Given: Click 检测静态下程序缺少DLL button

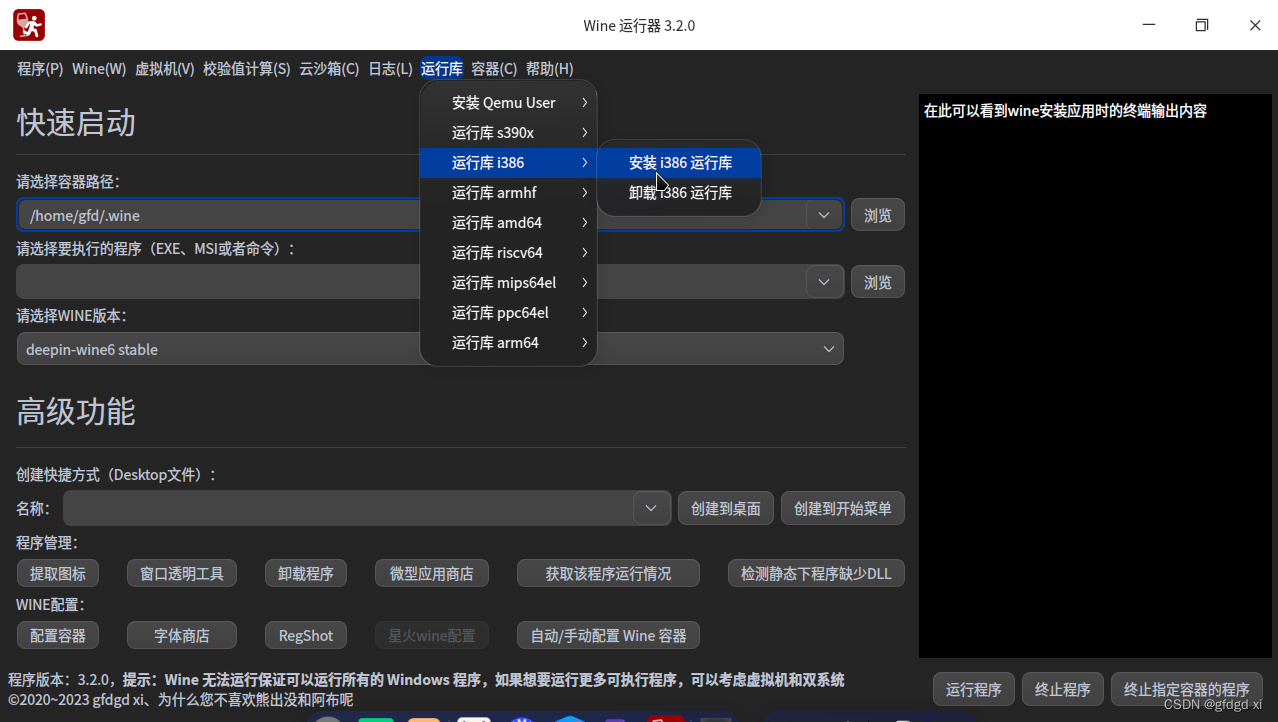Looking at the screenshot, I should 816,574.
